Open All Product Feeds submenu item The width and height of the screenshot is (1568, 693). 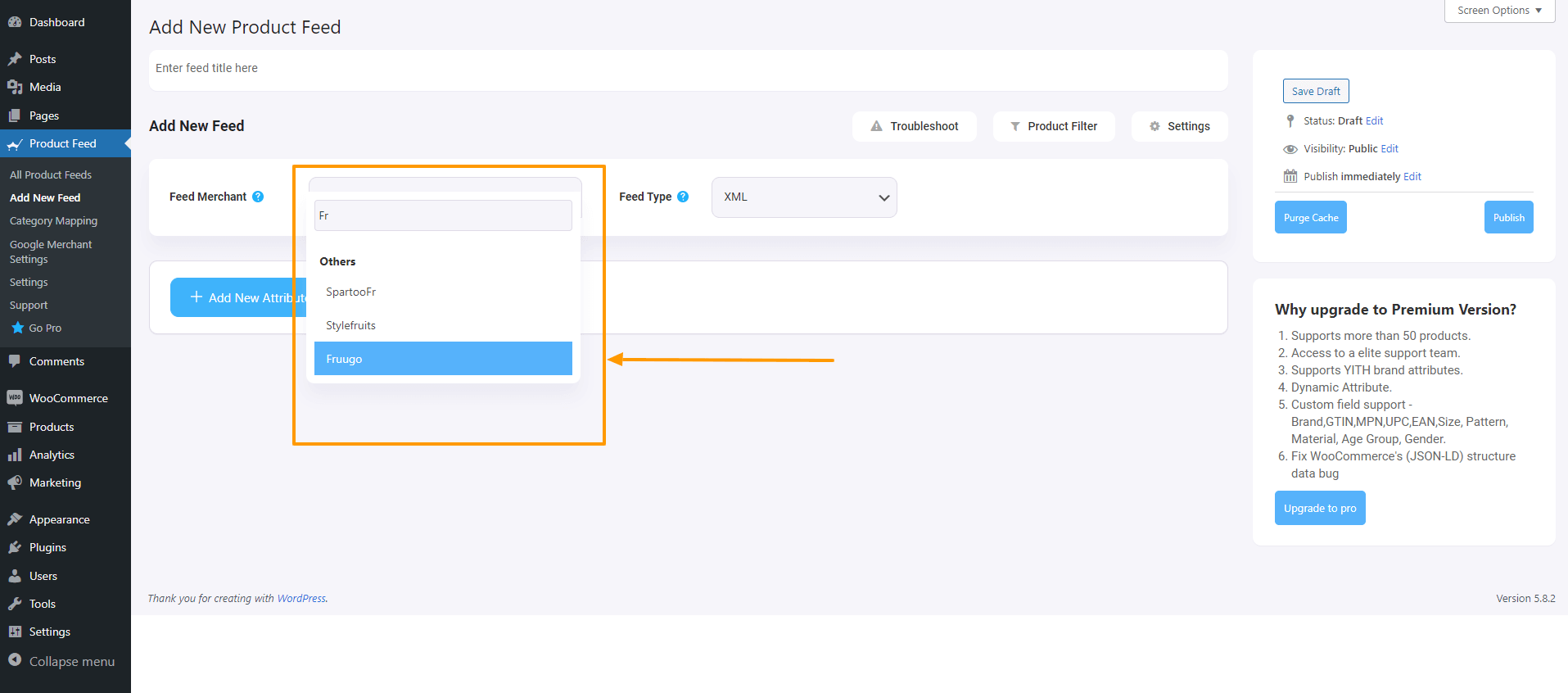51,174
